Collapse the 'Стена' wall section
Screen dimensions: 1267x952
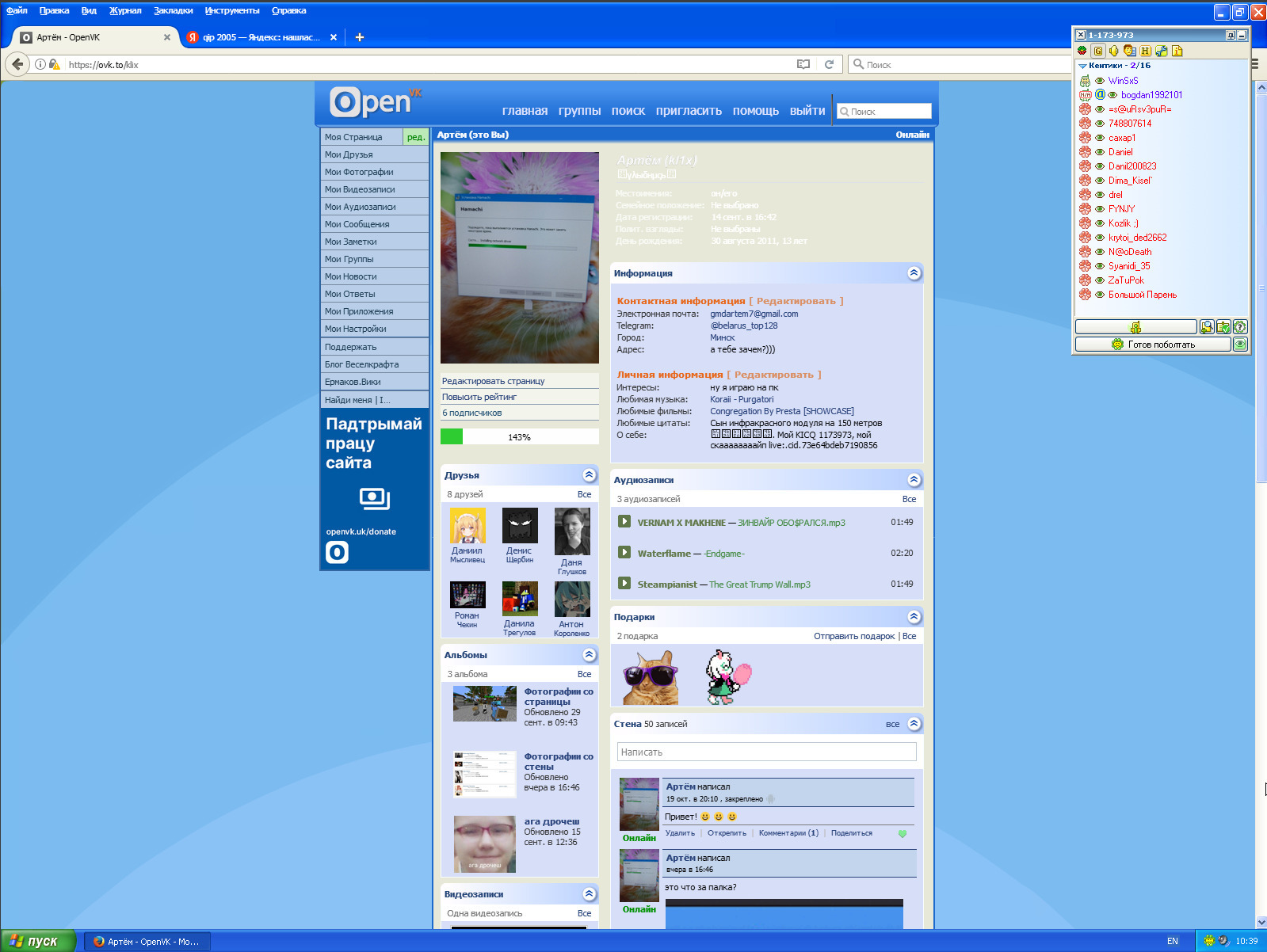coord(914,724)
